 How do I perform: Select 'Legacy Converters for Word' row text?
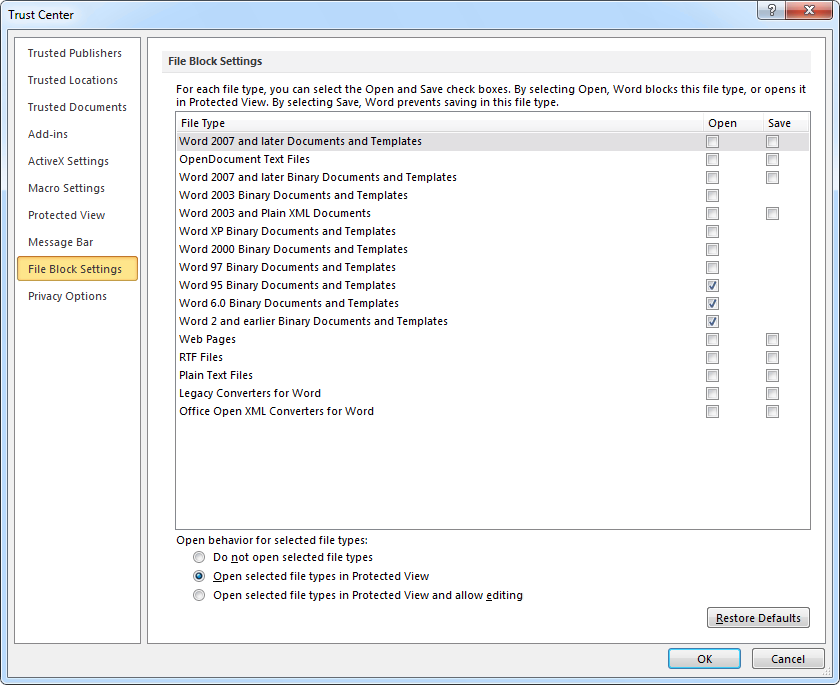tap(250, 393)
